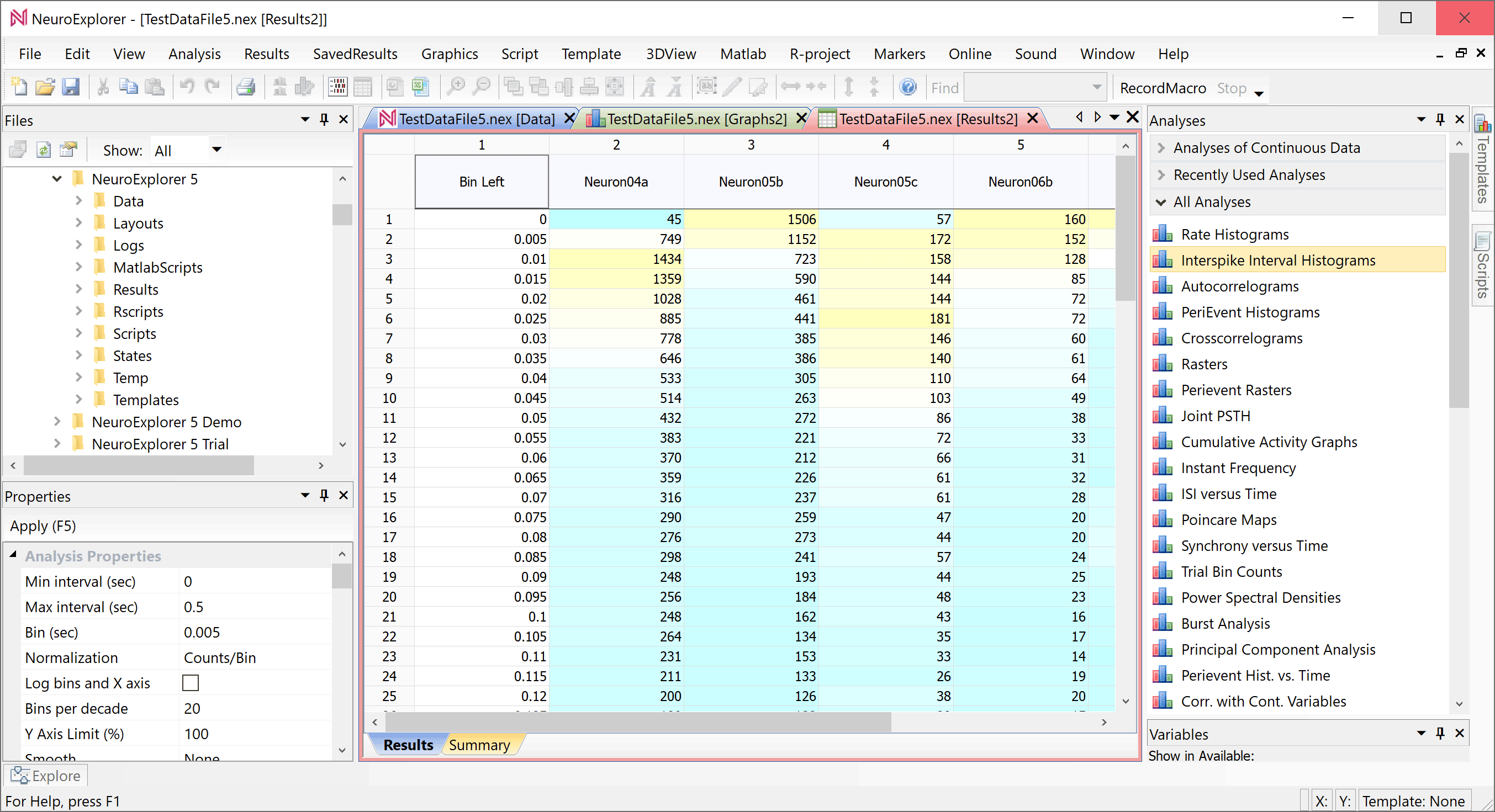The height and width of the screenshot is (812, 1495).
Task: Click the Copy toolbar icon
Action: [x=128, y=87]
